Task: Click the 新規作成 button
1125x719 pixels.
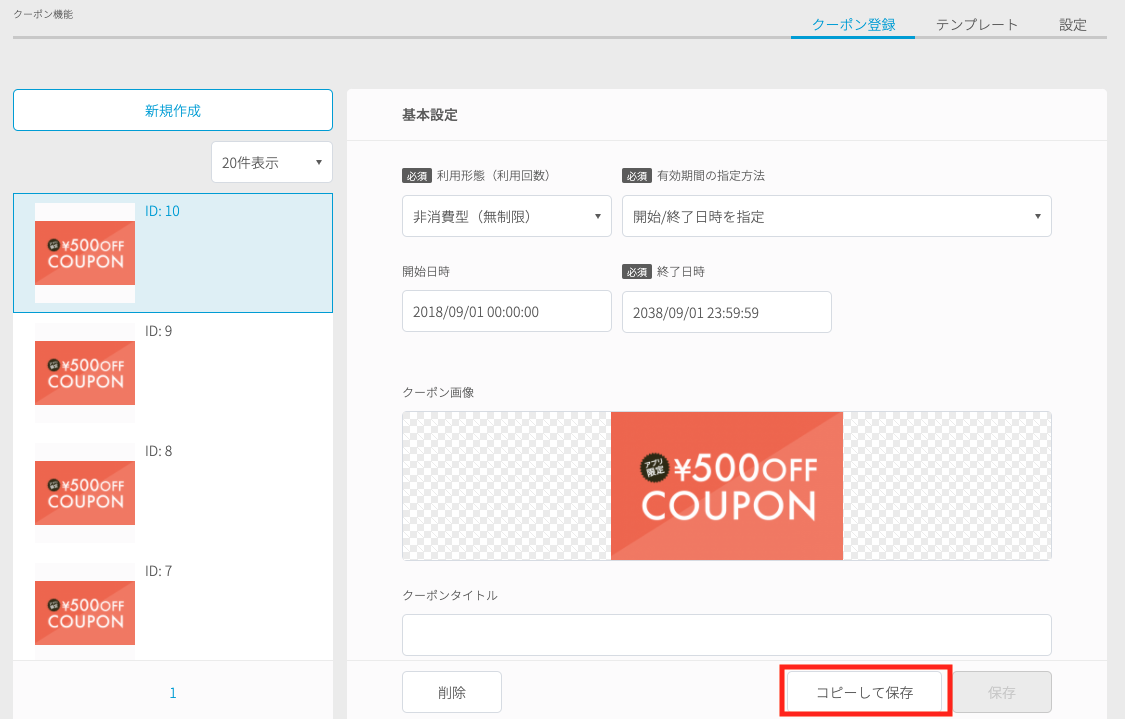Action: click(x=172, y=110)
